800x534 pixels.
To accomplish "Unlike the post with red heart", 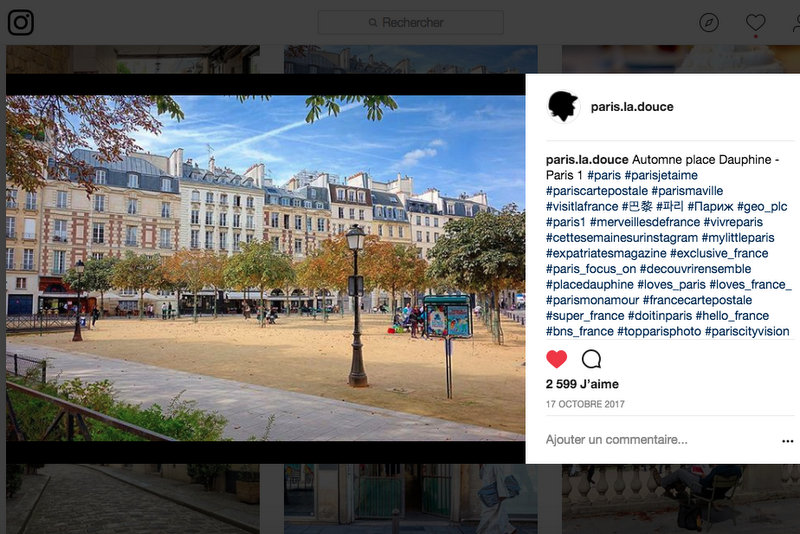I will [x=556, y=359].
